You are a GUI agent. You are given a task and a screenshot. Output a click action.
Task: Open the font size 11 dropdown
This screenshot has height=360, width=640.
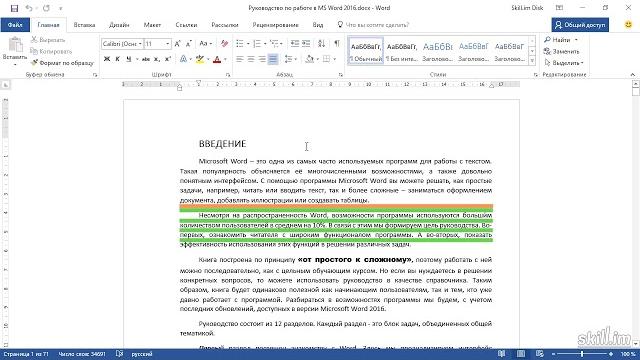click(167, 44)
